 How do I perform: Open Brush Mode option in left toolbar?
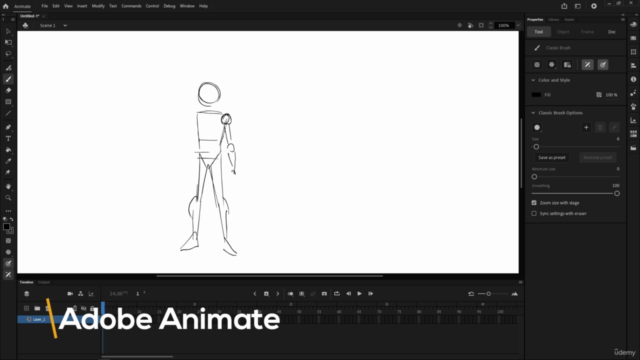(8, 252)
